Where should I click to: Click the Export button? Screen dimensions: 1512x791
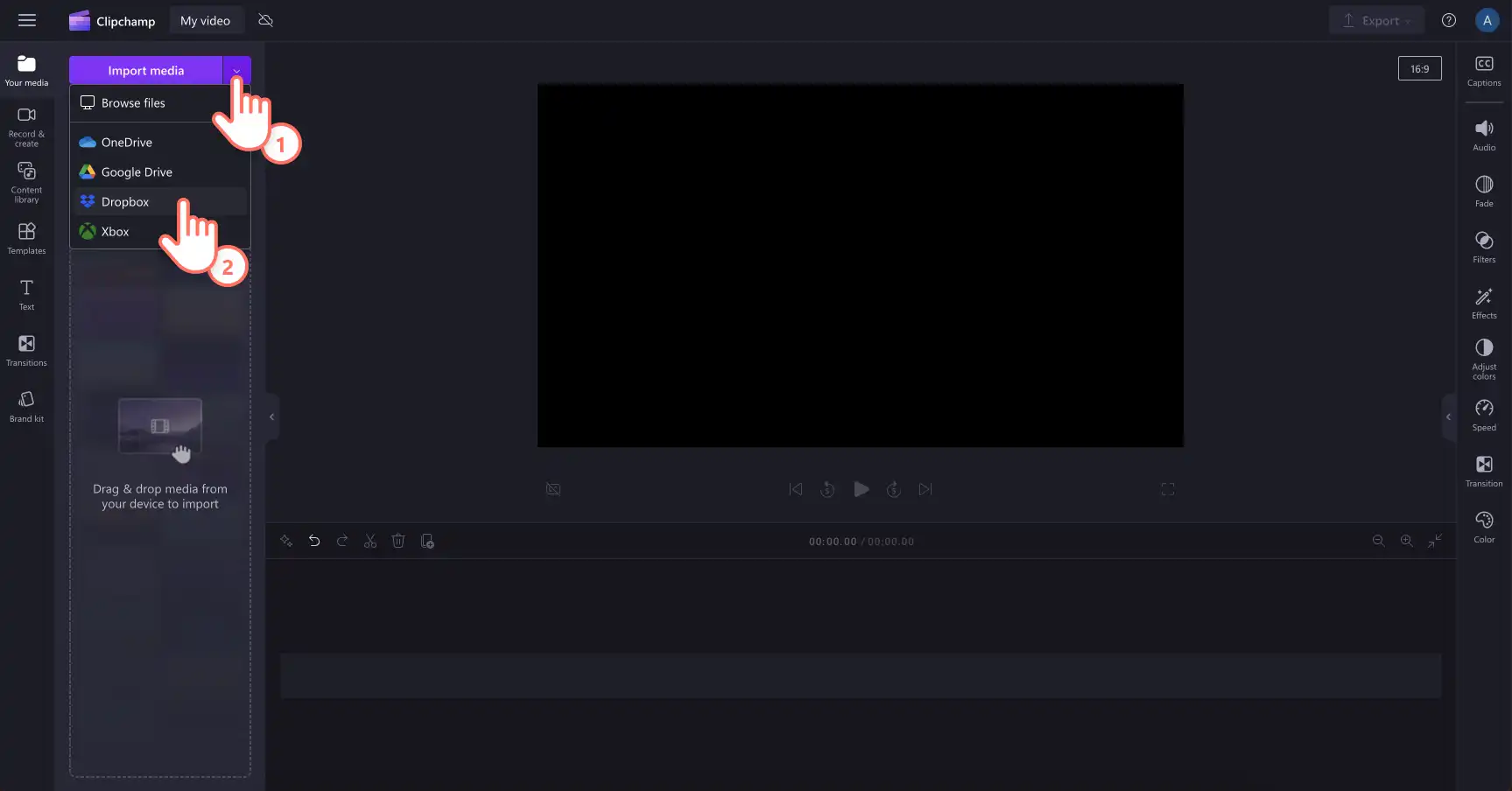(x=1376, y=20)
